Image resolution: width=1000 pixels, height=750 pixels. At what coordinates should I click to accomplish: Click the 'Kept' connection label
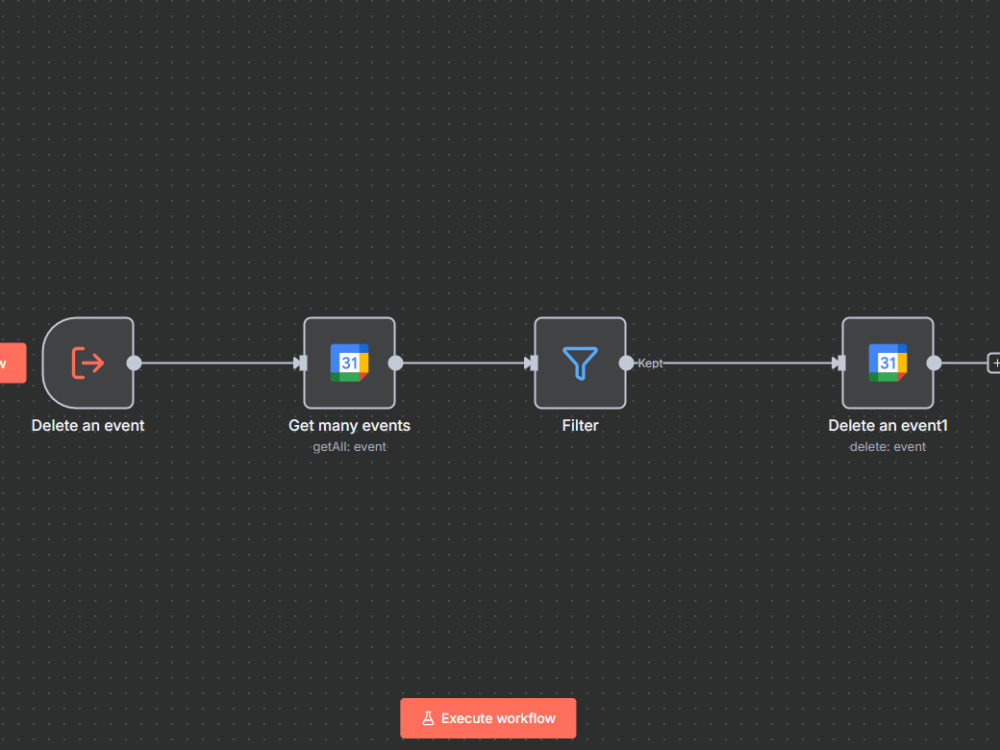tap(650, 363)
